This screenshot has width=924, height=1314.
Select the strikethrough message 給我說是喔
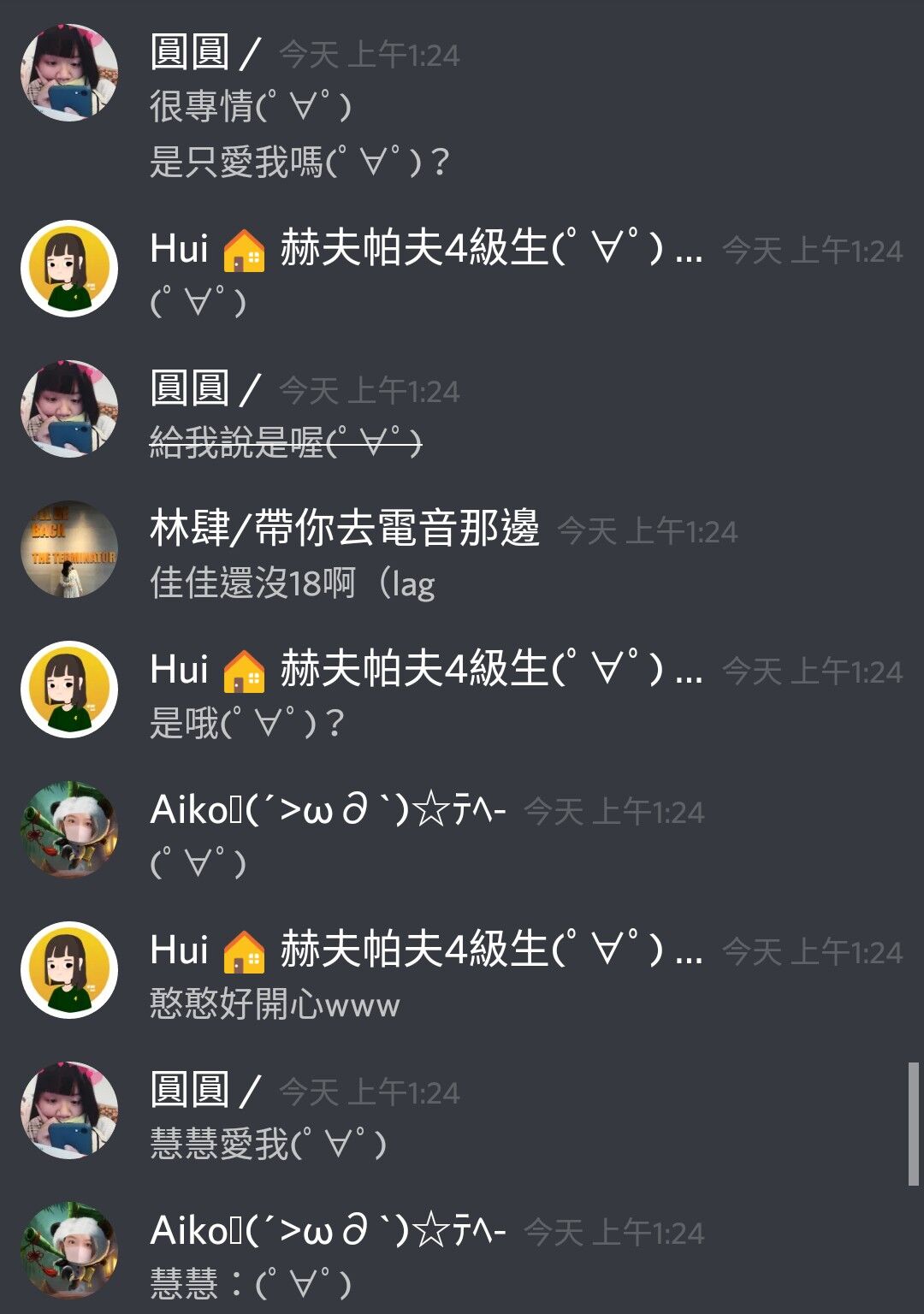[x=286, y=443]
